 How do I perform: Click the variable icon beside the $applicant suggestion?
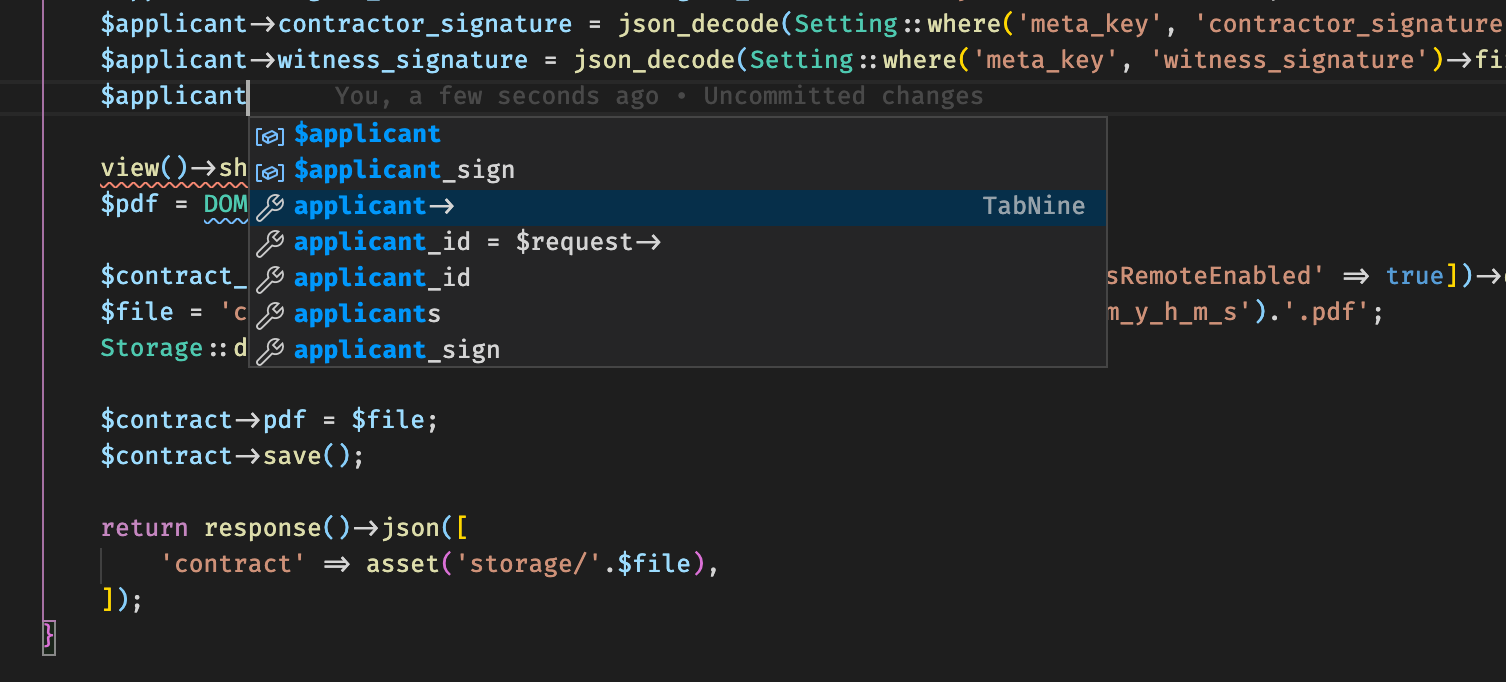(x=270, y=135)
